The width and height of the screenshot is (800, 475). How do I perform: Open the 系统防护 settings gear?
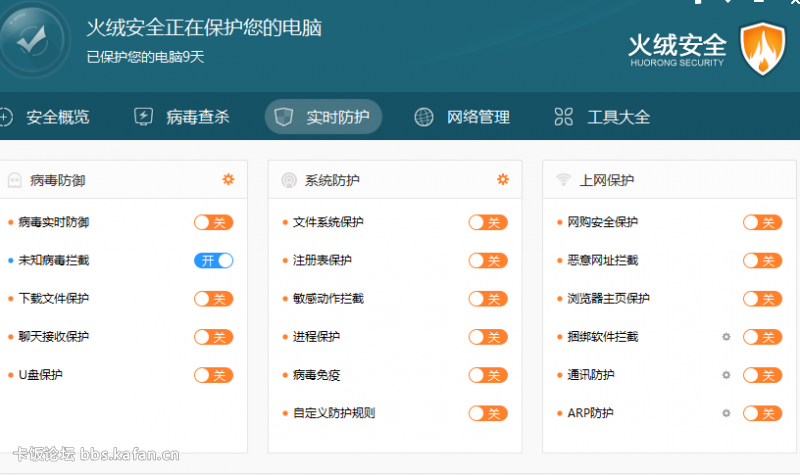(503, 179)
